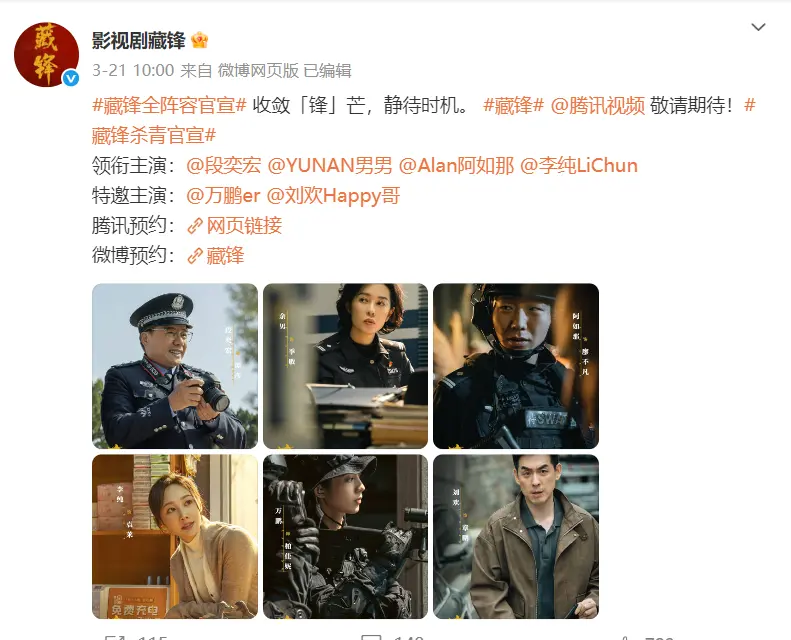
Task: Open the @Alan阿如那 mention
Action: point(456,165)
